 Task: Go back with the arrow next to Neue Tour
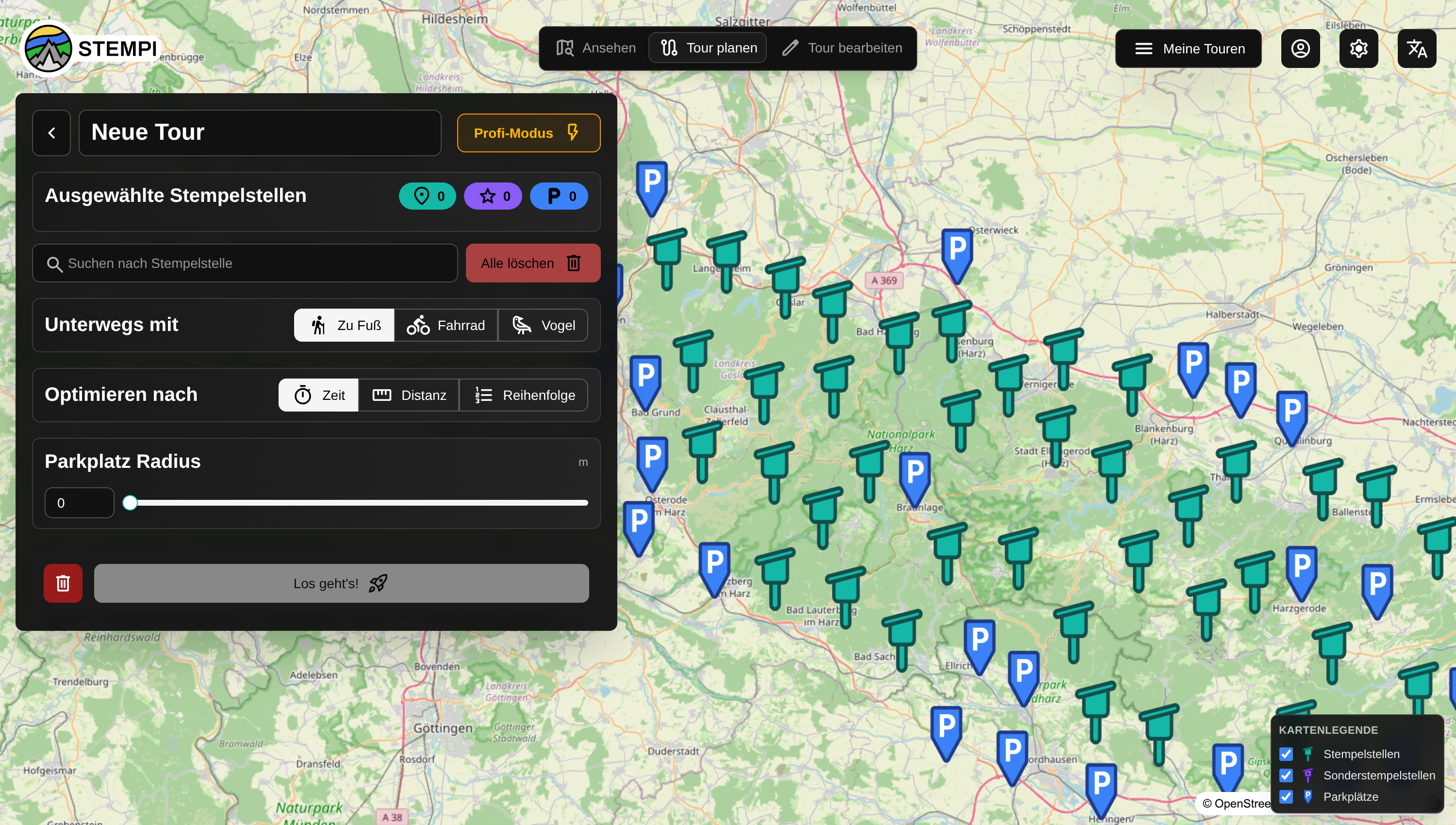[x=51, y=133]
